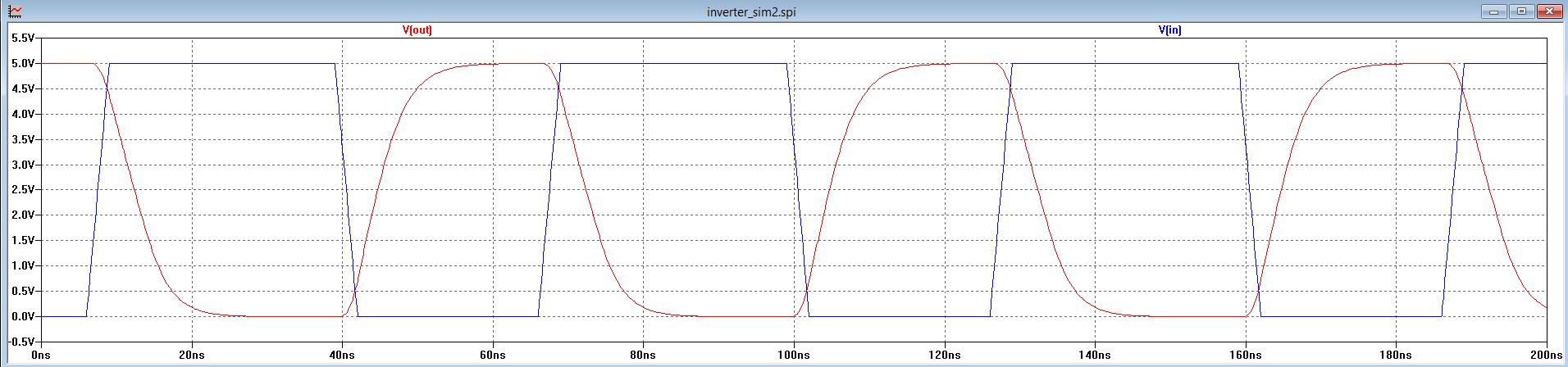The image size is (1568, 367).
Task: Click the waveform icon in the title bar
Action: tap(15, 11)
